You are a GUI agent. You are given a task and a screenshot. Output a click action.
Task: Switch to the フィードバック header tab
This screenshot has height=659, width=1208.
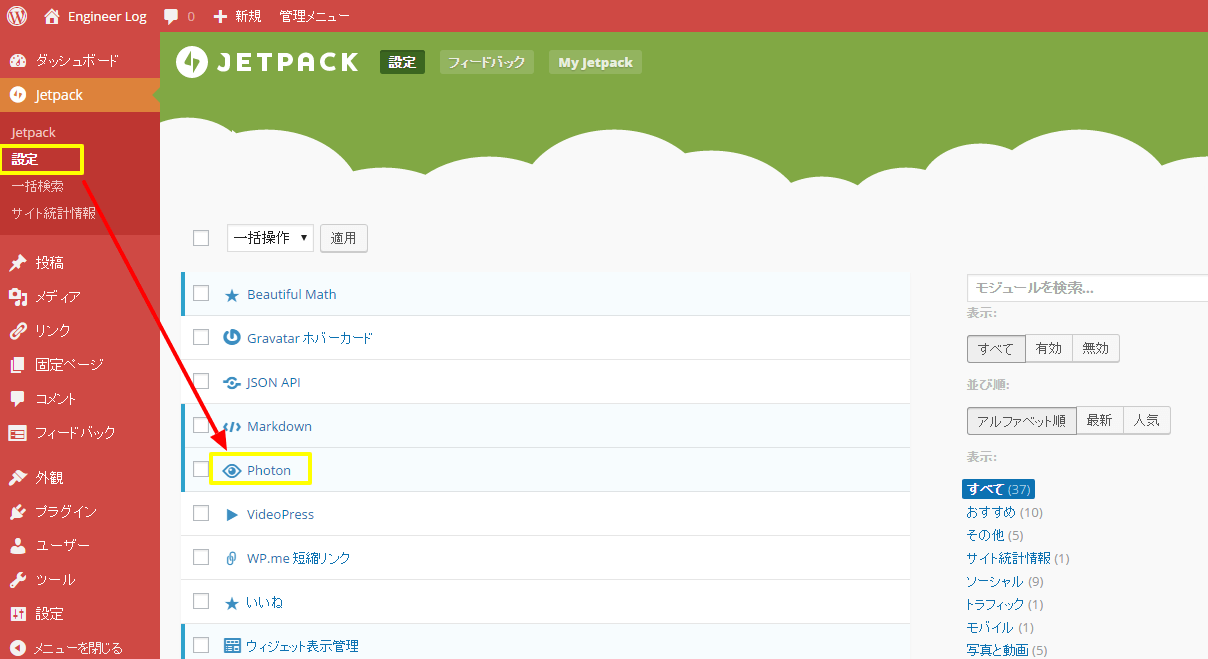point(487,62)
